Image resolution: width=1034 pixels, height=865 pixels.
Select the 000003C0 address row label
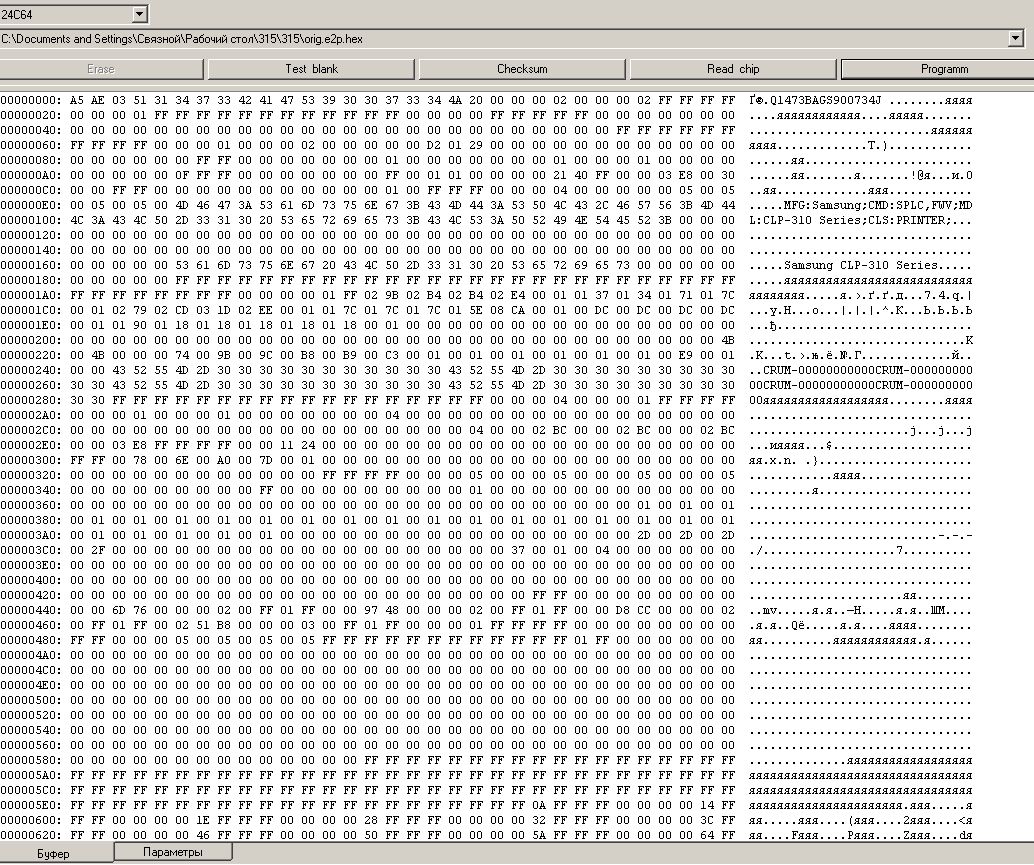(x=30, y=550)
